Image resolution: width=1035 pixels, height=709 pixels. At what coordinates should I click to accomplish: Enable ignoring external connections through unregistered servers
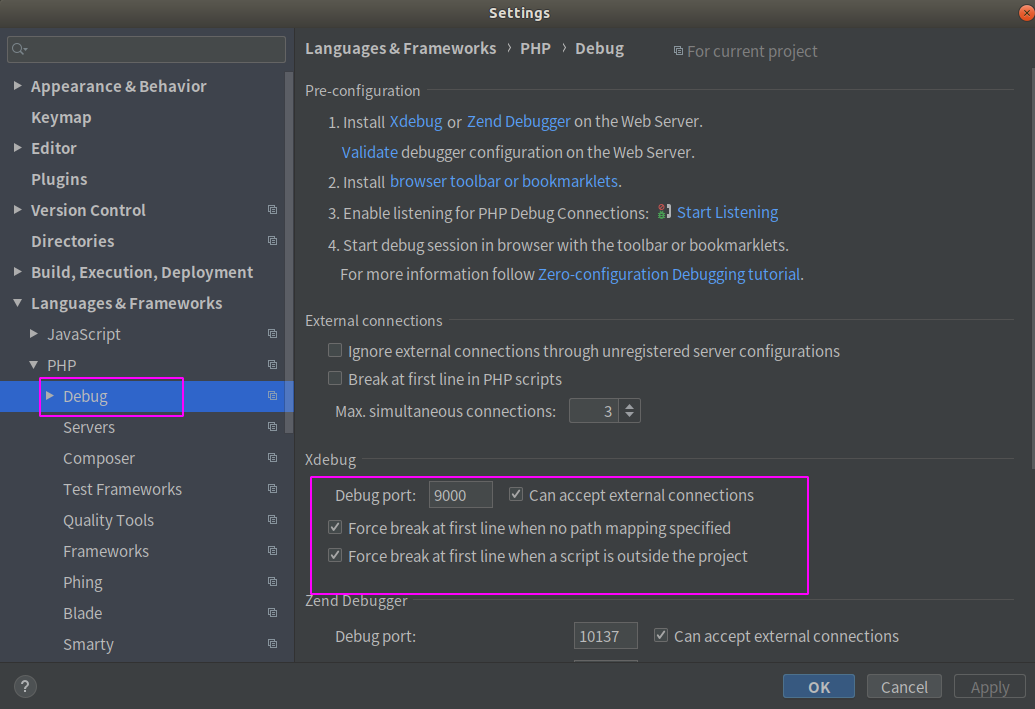(335, 350)
